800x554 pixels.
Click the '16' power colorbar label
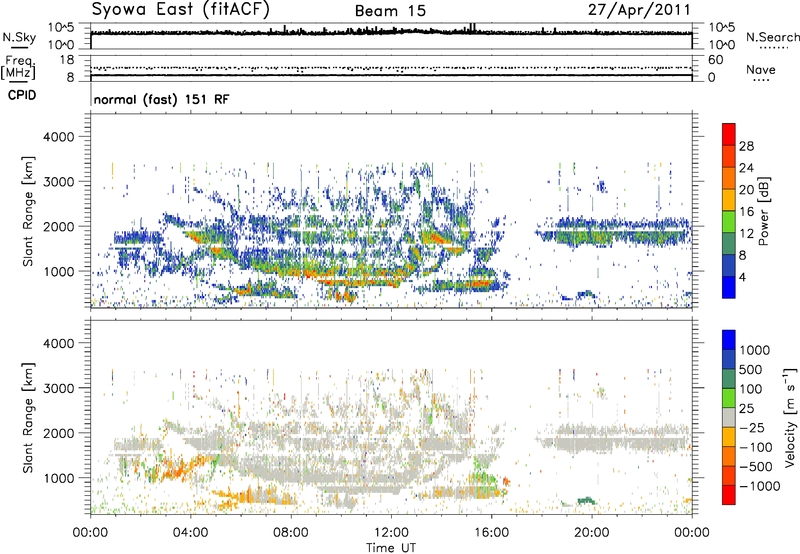tap(746, 212)
